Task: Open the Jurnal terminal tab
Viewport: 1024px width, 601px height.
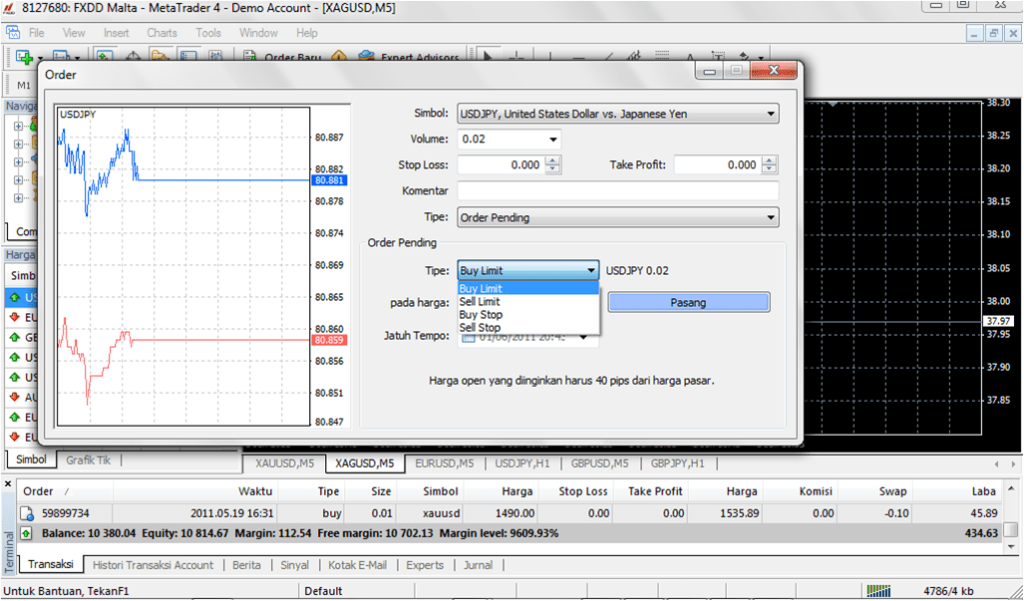Action: point(478,565)
